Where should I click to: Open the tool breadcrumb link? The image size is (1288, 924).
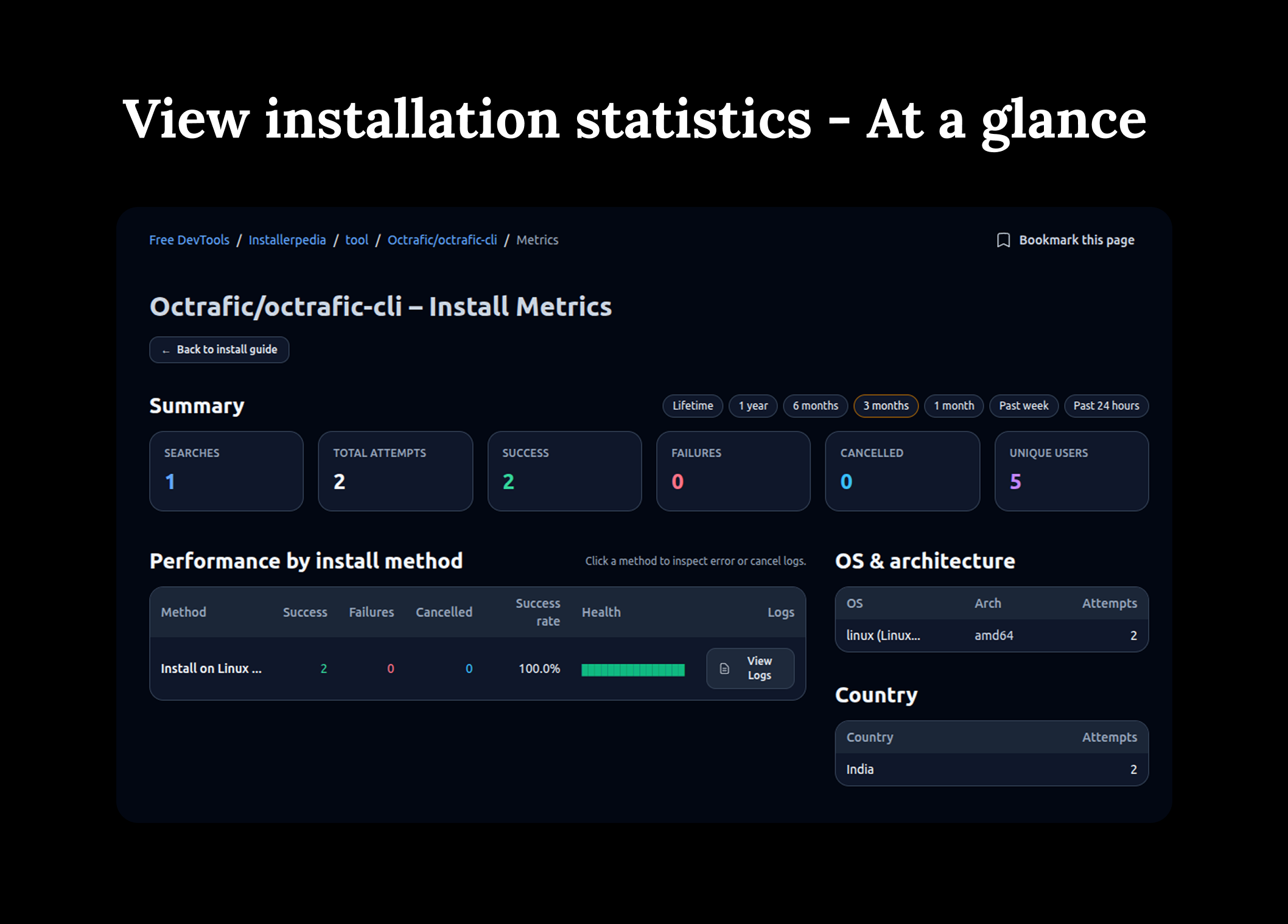coord(357,240)
